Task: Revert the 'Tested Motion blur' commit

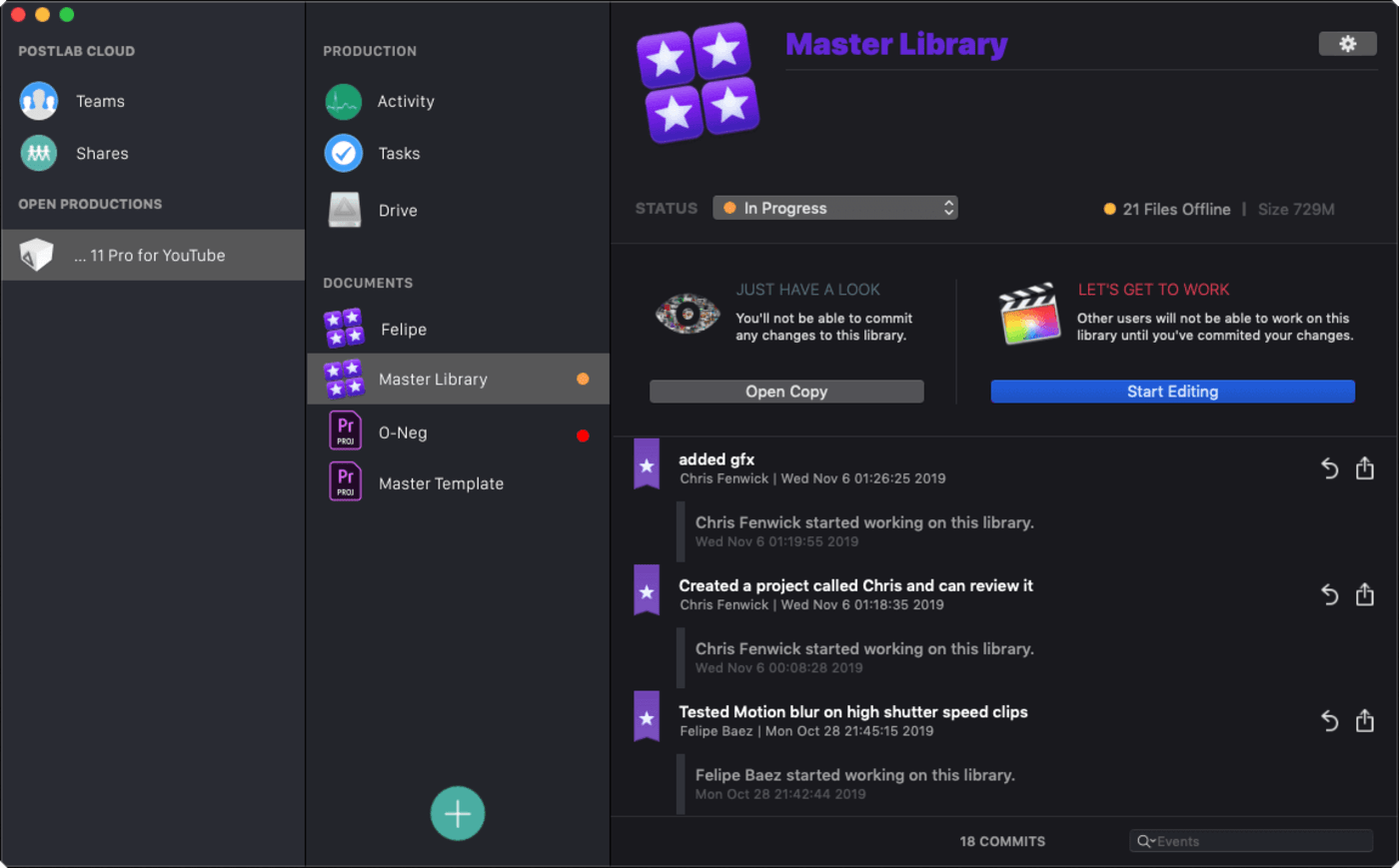Action: (x=1329, y=721)
